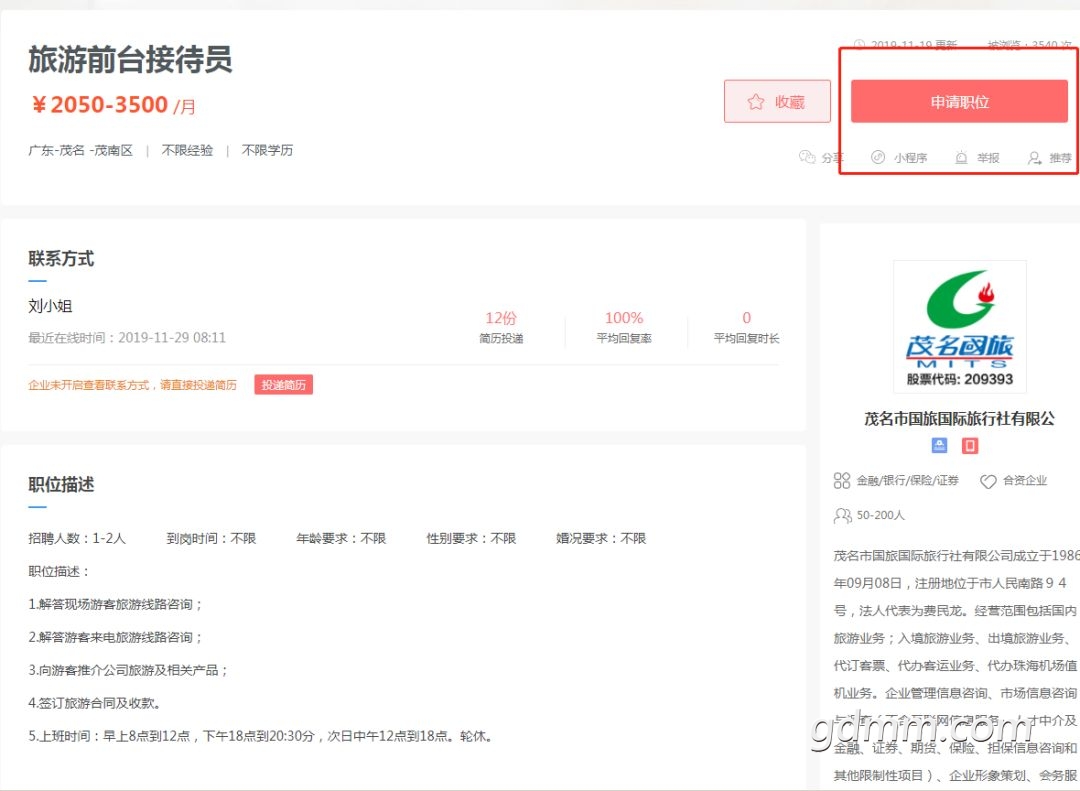Click the red mobile badge under company name

[x=970, y=446]
